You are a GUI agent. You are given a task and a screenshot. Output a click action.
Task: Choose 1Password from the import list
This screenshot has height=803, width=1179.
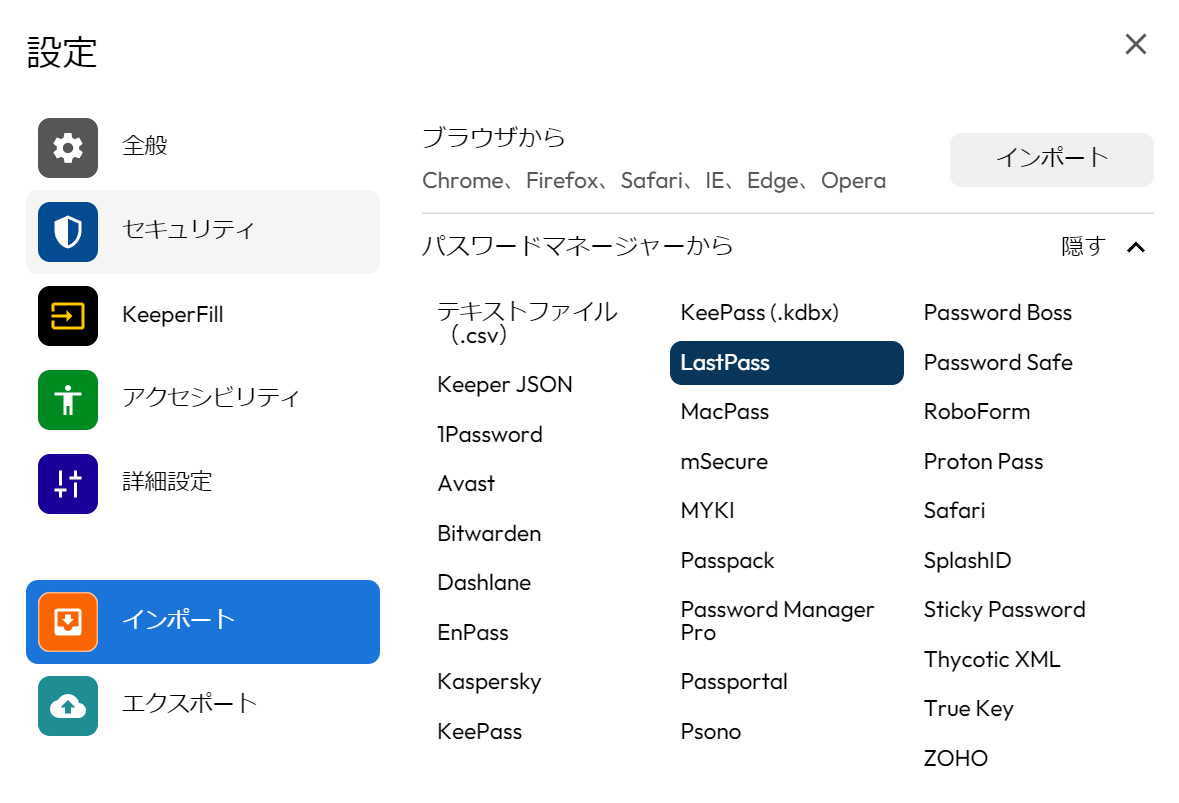pos(490,435)
